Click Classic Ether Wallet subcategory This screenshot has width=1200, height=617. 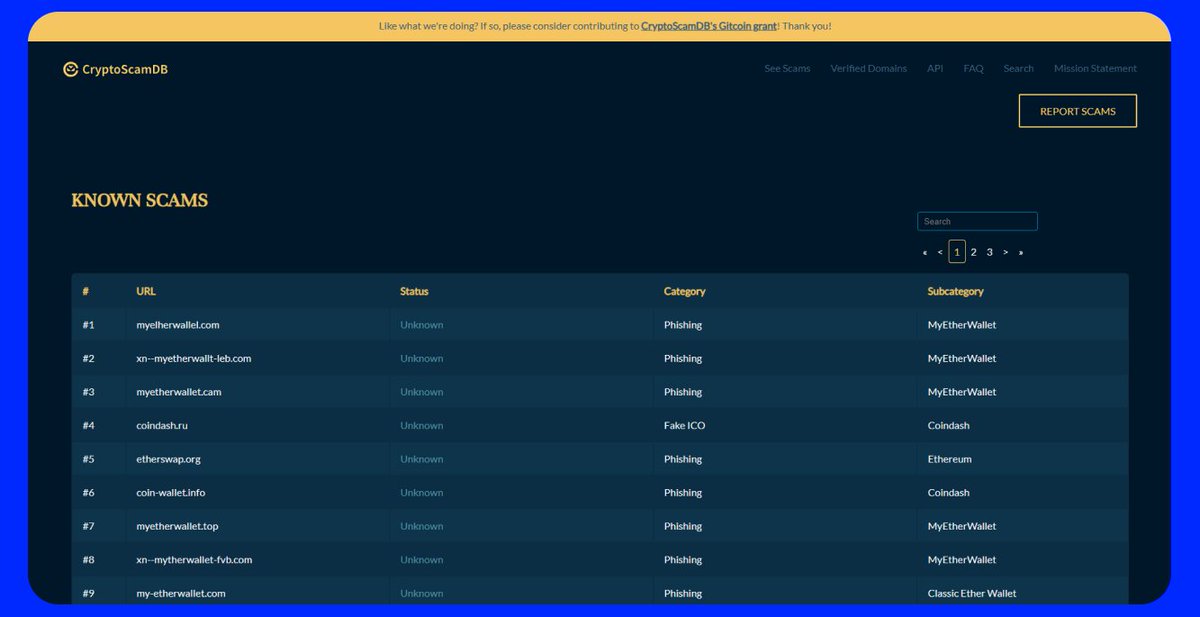(x=972, y=593)
